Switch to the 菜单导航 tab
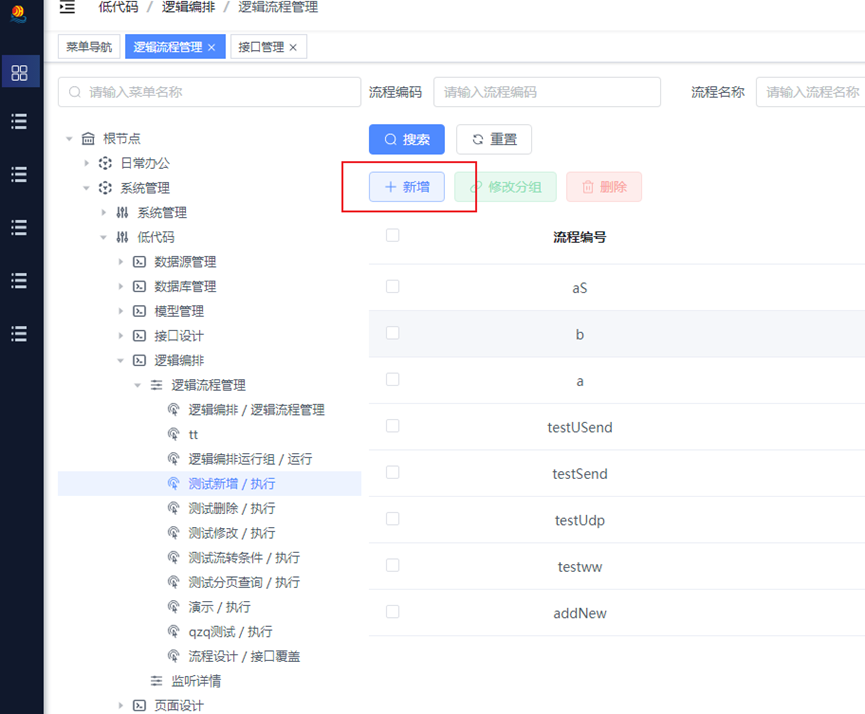865x714 pixels. [89, 47]
